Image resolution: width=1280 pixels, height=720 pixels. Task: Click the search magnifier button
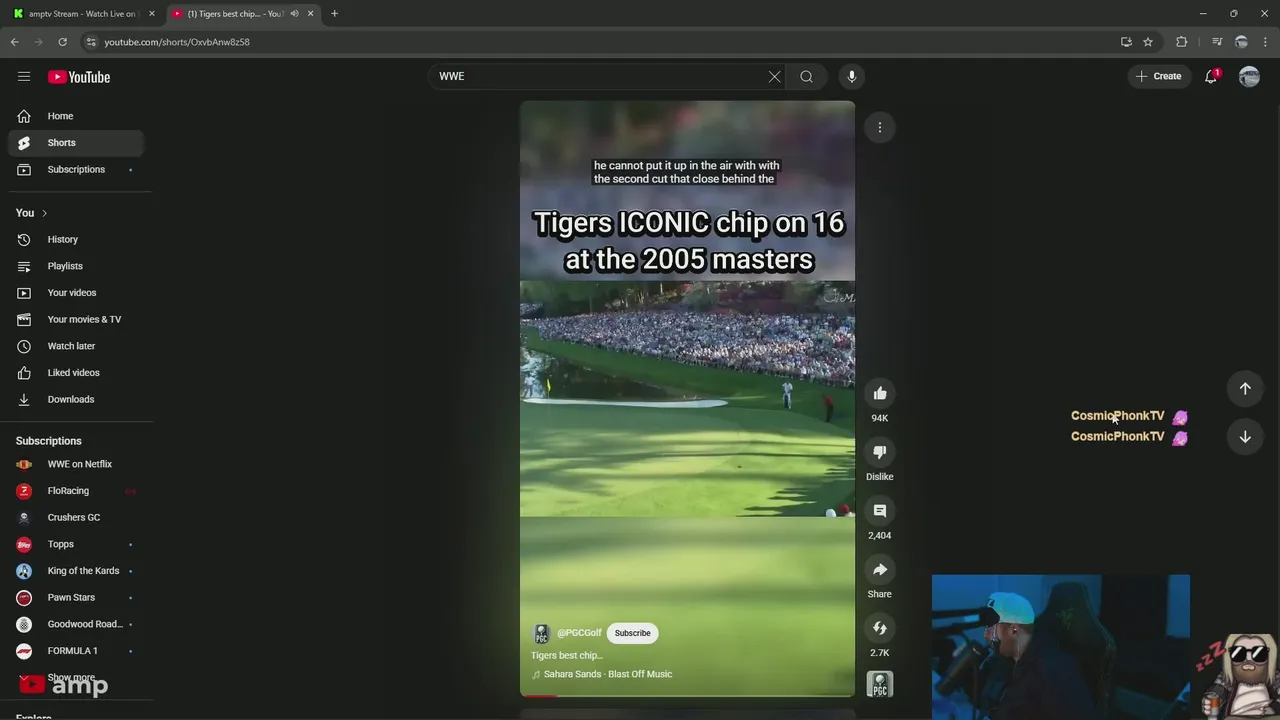coord(806,76)
